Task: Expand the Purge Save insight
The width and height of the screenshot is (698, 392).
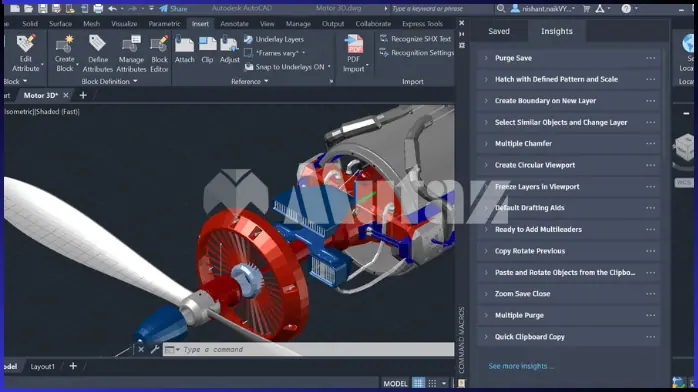Action: (x=486, y=58)
